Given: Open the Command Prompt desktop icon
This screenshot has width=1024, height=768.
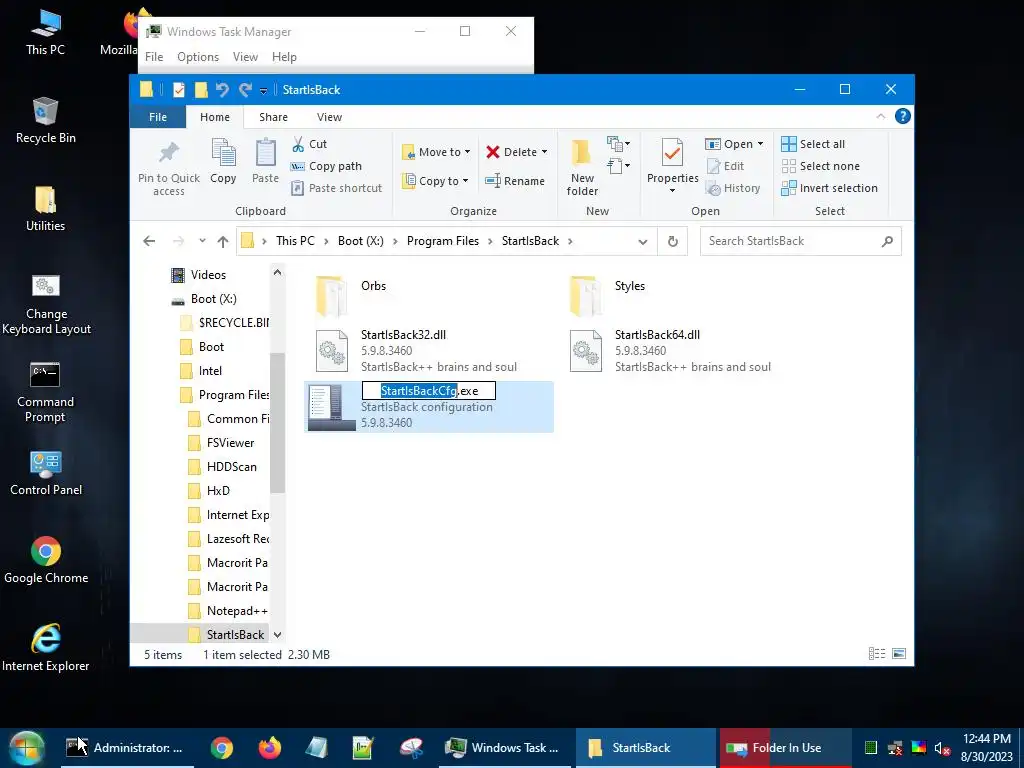Looking at the screenshot, I should click(x=45, y=392).
